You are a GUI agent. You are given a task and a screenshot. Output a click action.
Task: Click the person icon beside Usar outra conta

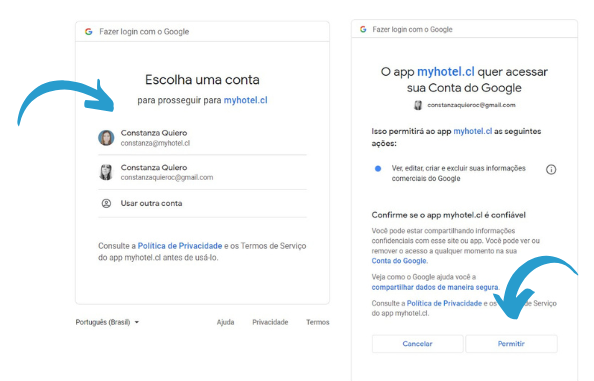[x=106, y=203]
